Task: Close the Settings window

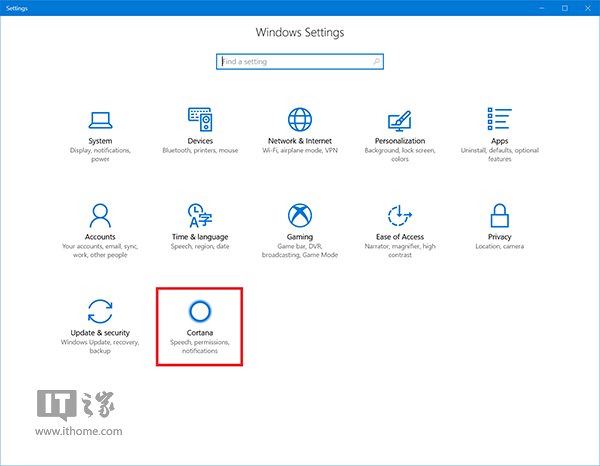Action: tap(588, 8)
